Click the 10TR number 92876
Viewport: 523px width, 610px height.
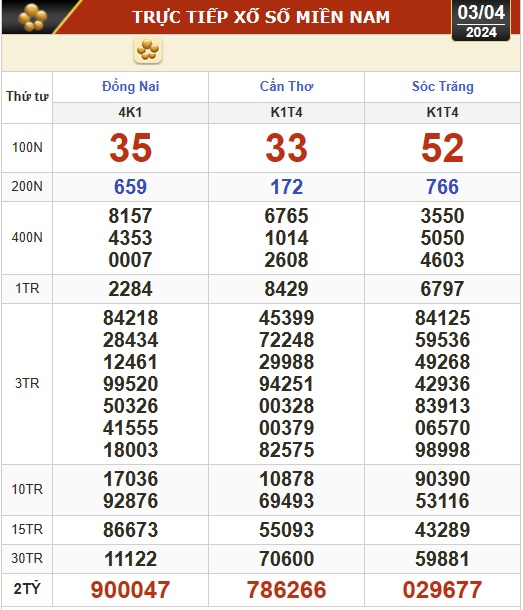pyautogui.click(x=131, y=501)
